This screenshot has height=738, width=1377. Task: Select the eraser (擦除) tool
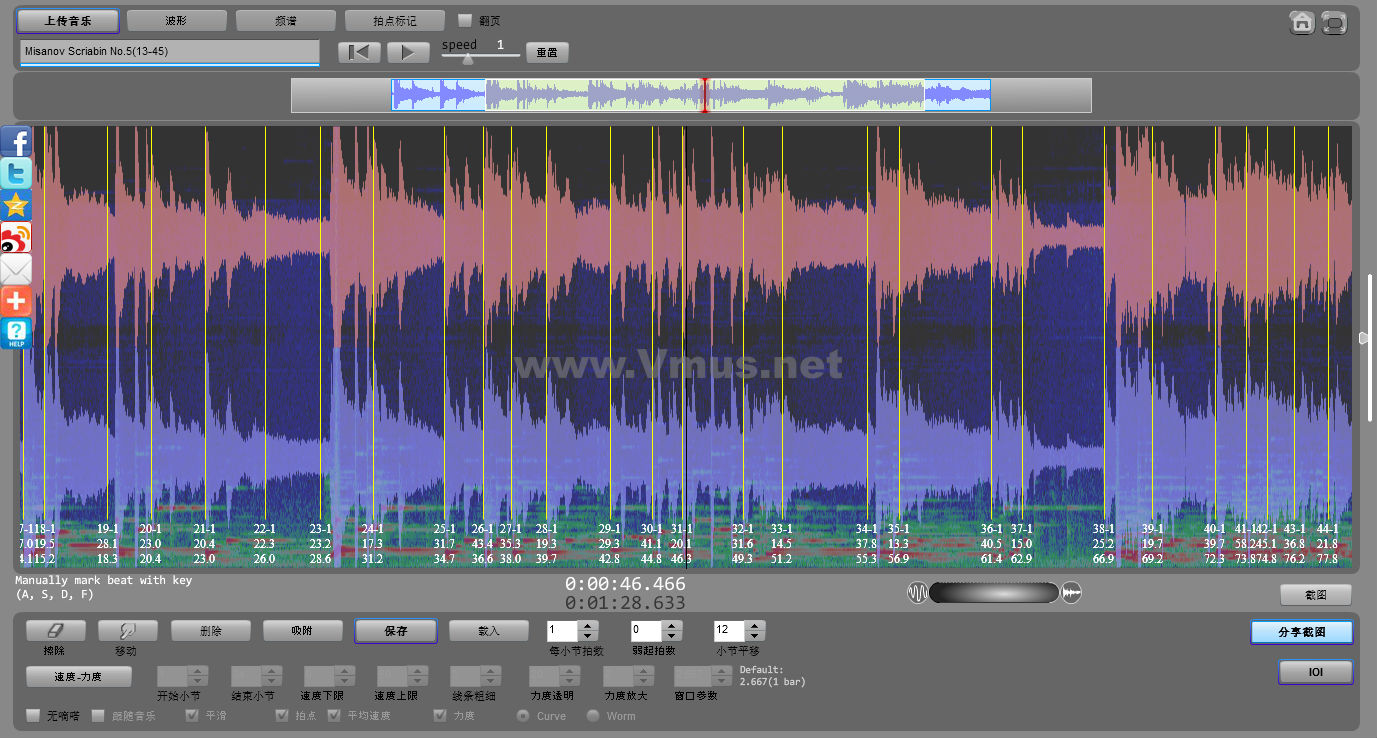[55, 631]
